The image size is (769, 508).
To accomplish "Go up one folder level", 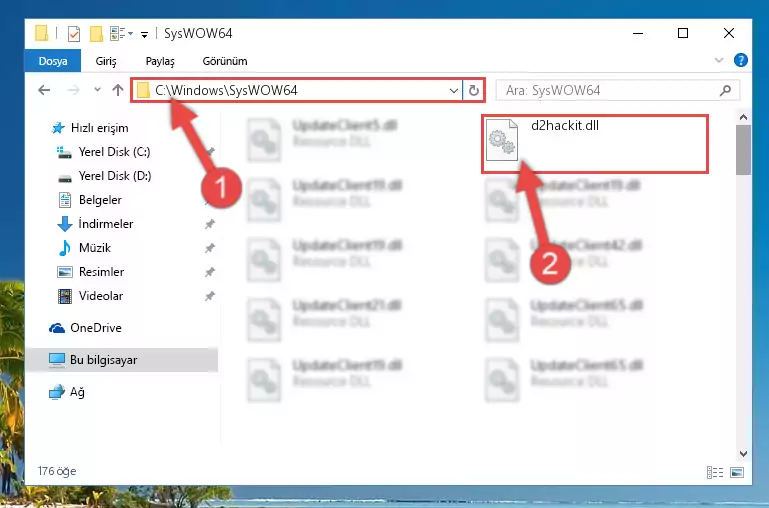I will coord(118,90).
